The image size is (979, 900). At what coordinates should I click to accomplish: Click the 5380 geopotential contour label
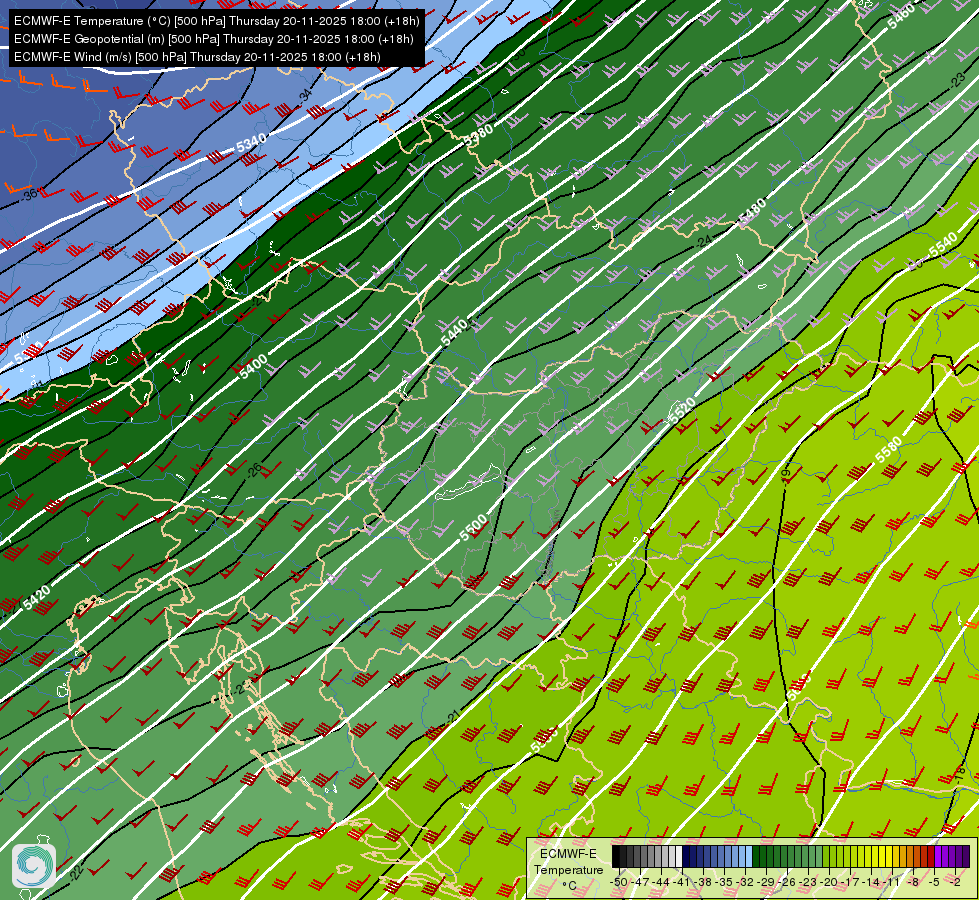[478, 135]
